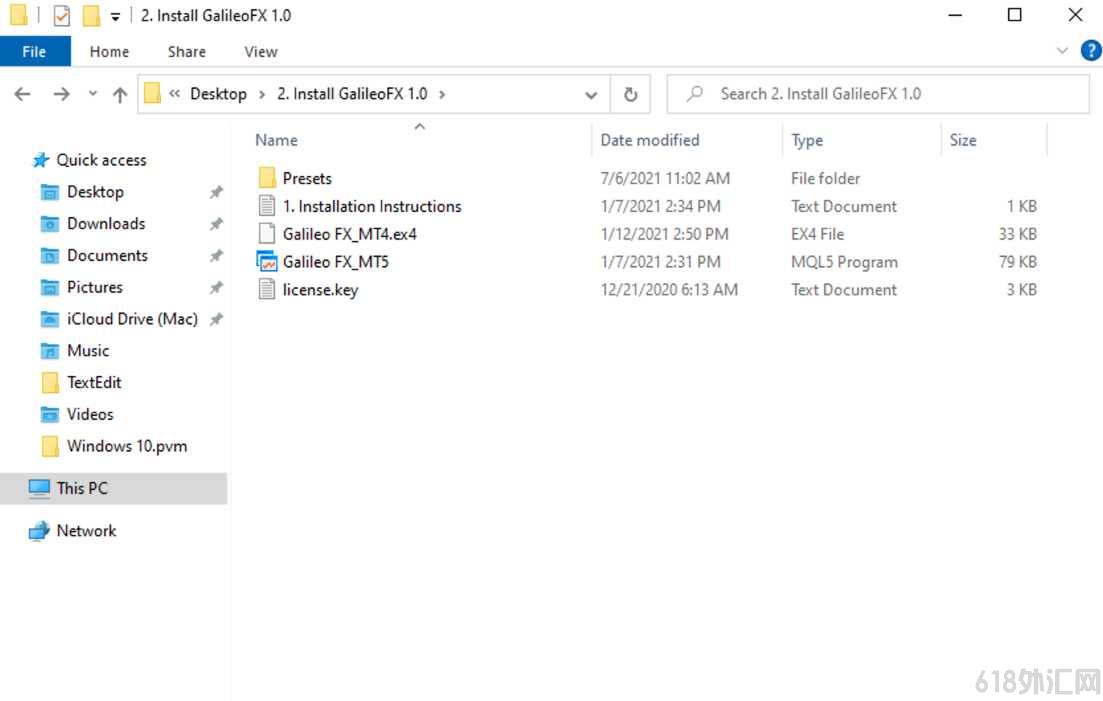Click the Network icon in navigation pane
The height and width of the screenshot is (701, 1103).
(x=39, y=531)
